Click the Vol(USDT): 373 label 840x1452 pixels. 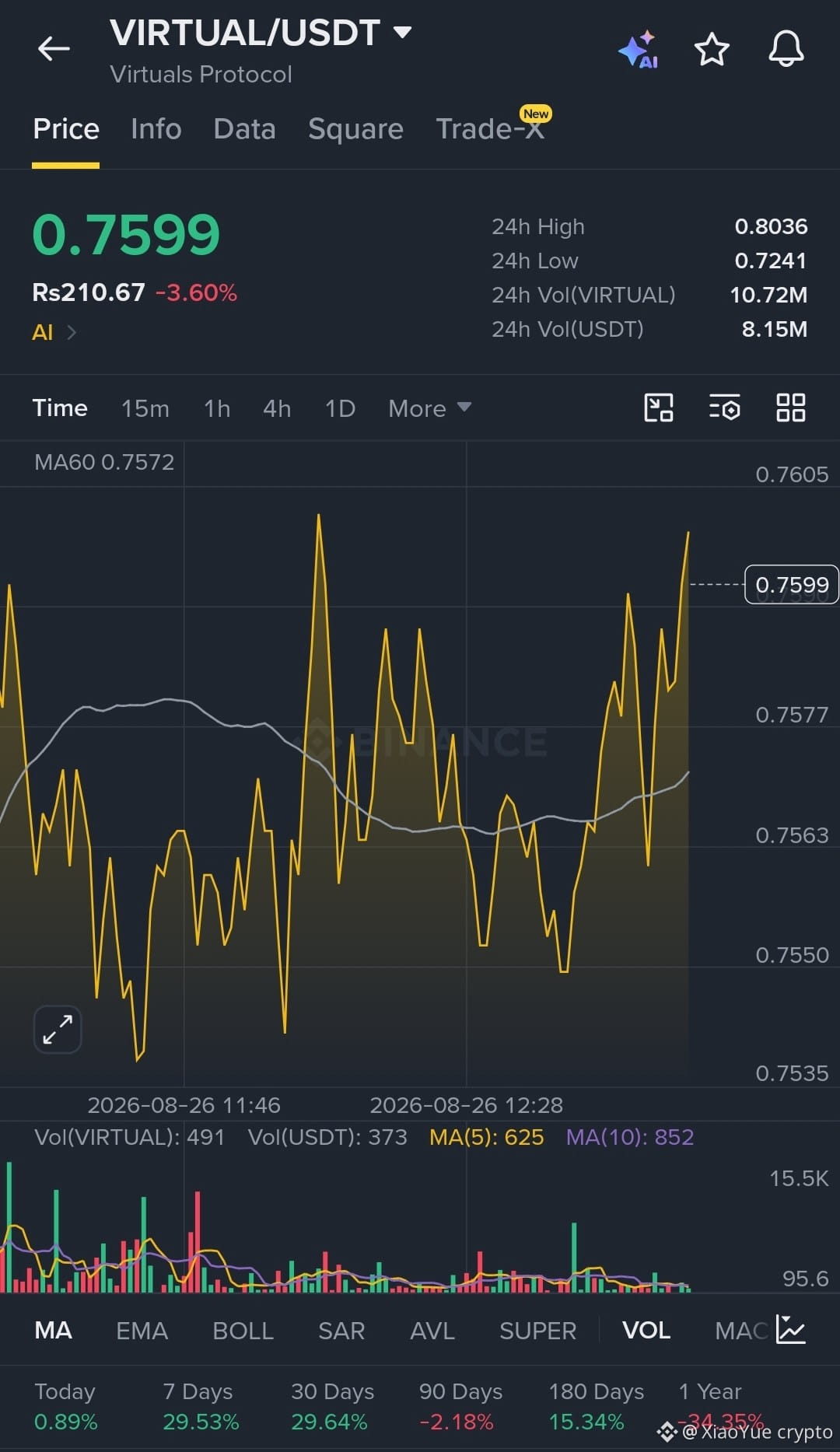327,1137
